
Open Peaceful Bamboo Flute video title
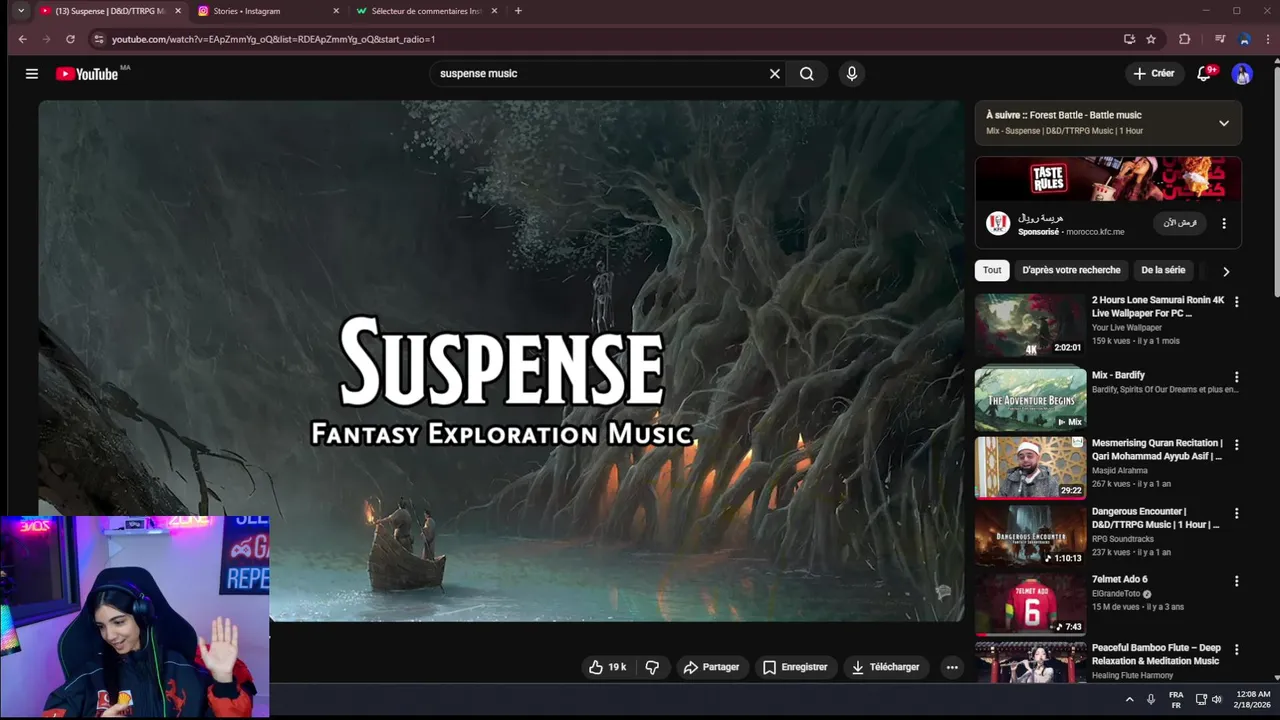1156,654
